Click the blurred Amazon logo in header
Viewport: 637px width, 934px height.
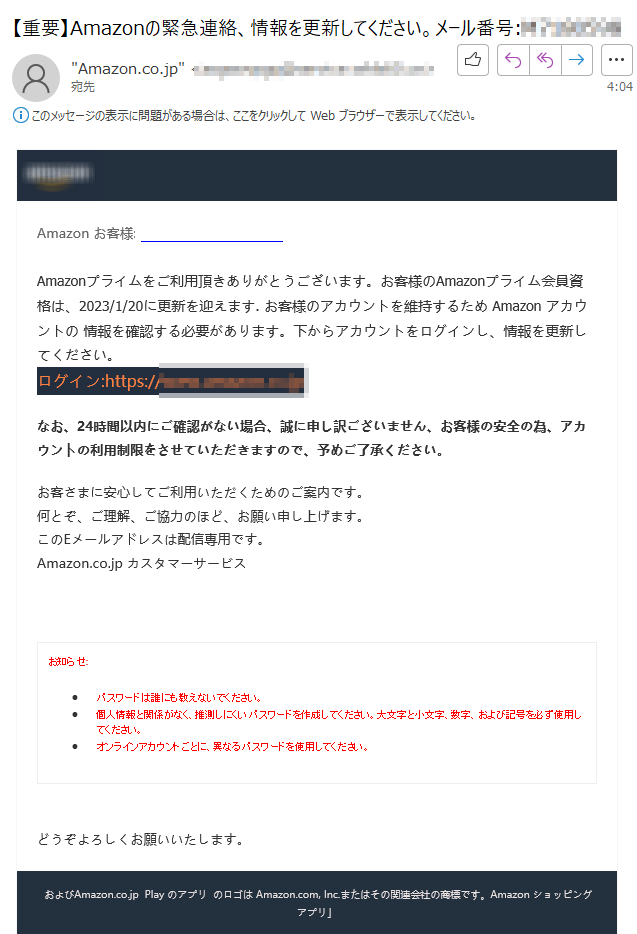point(57,175)
